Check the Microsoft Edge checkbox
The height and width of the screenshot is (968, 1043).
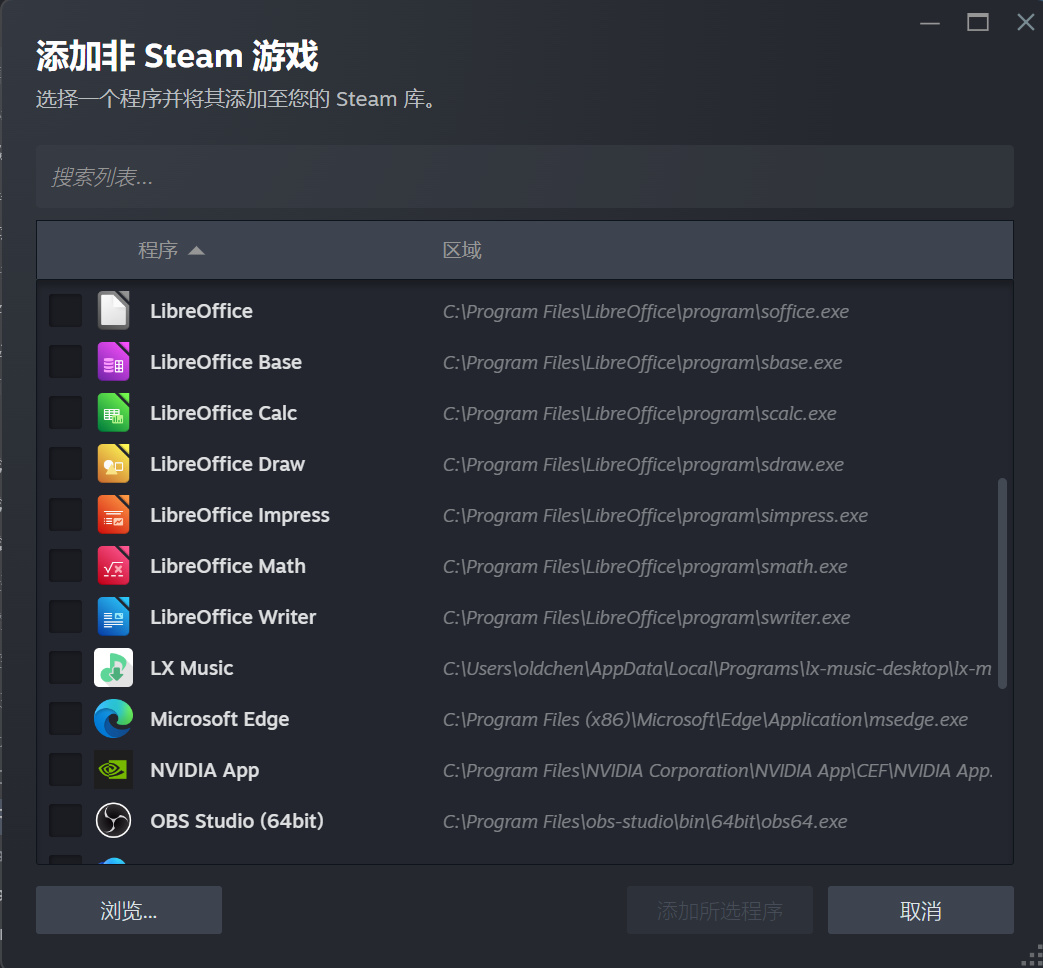pyautogui.click(x=65, y=719)
